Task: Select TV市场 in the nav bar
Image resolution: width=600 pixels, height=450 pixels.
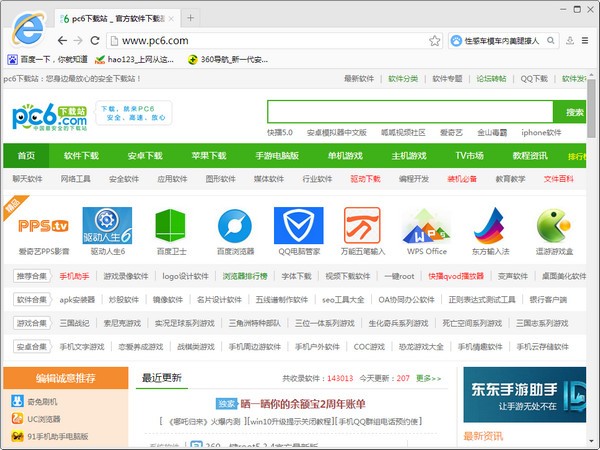Action: [469, 156]
